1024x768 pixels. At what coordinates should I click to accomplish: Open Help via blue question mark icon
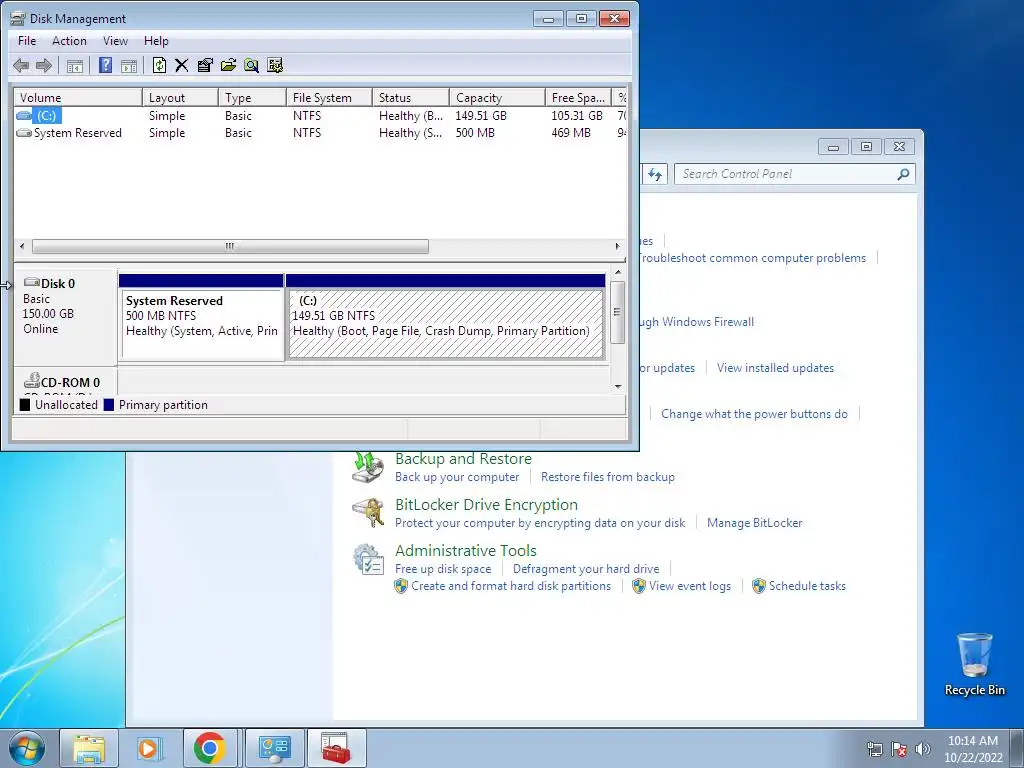(x=105, y=65)
